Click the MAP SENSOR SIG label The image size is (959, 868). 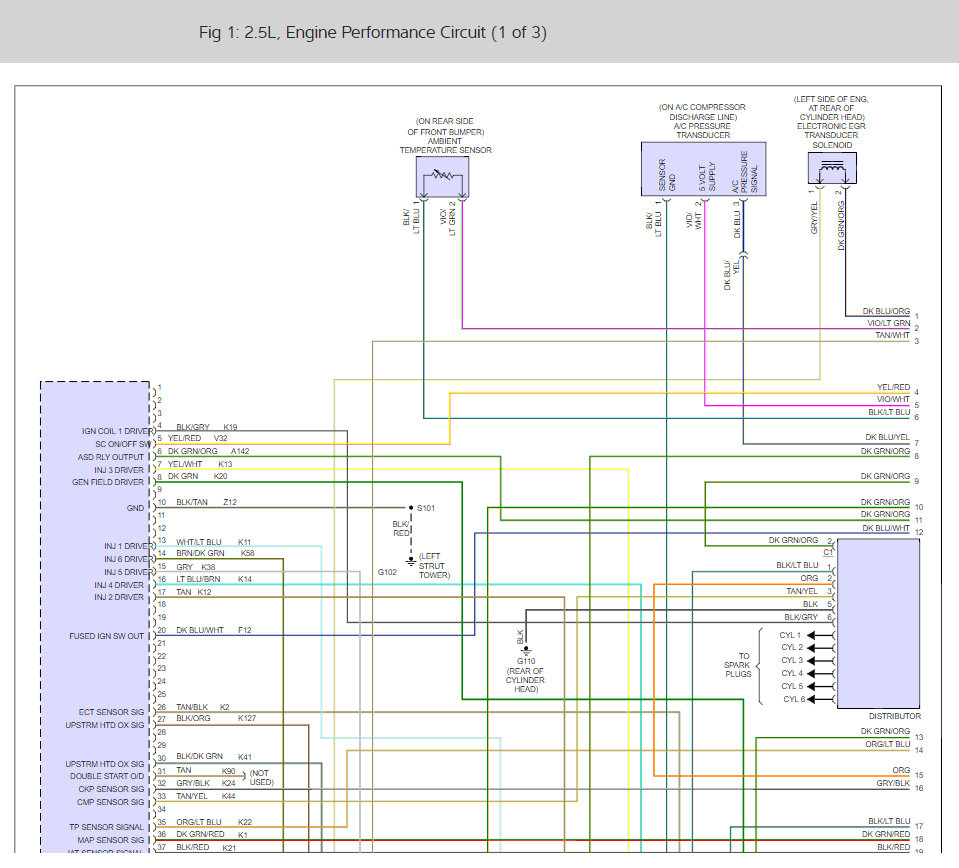click(x=111, y=840)
